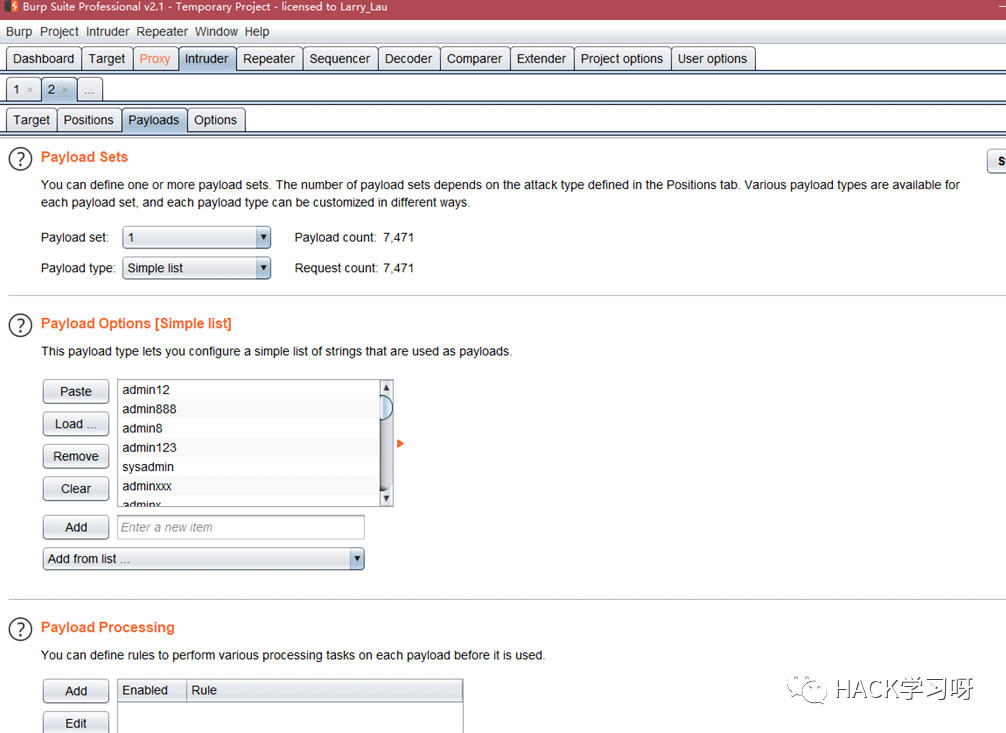Image resolution: width=1006 pixels, height=733 pixels.
Task: Open the Intruder Target sub-tab
Action: tap(31, 120)
